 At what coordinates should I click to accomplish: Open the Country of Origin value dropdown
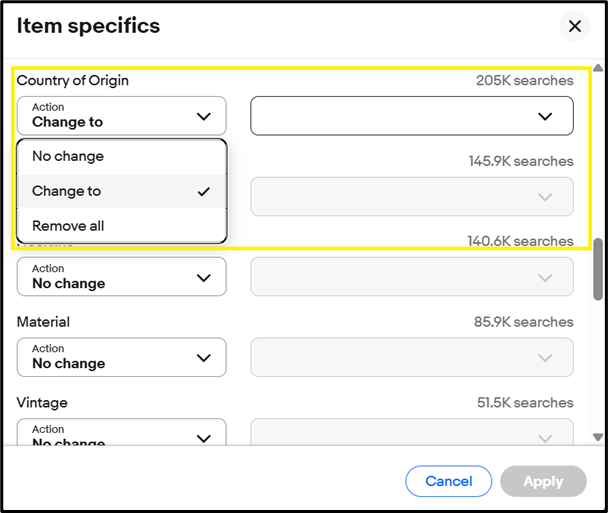(411, 116)
